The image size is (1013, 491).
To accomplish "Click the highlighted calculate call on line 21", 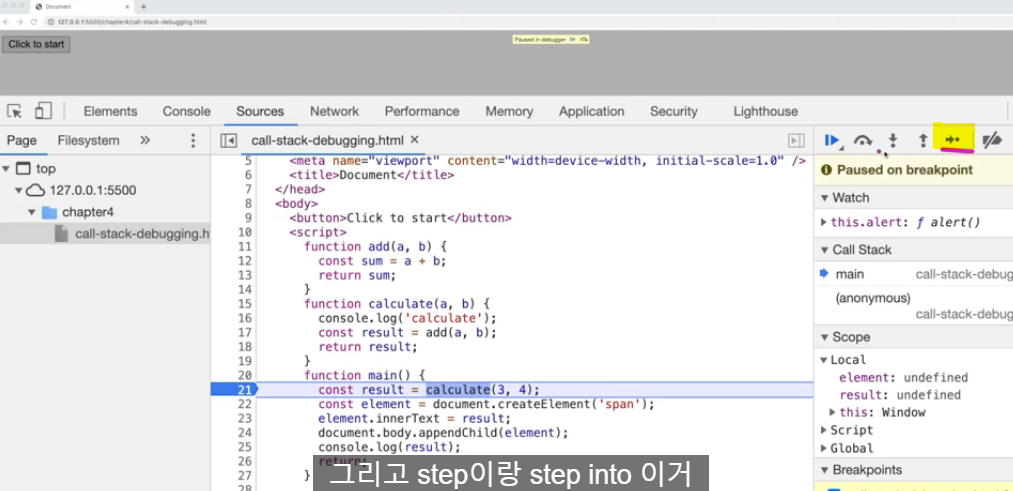I will (x=458, y=390).
